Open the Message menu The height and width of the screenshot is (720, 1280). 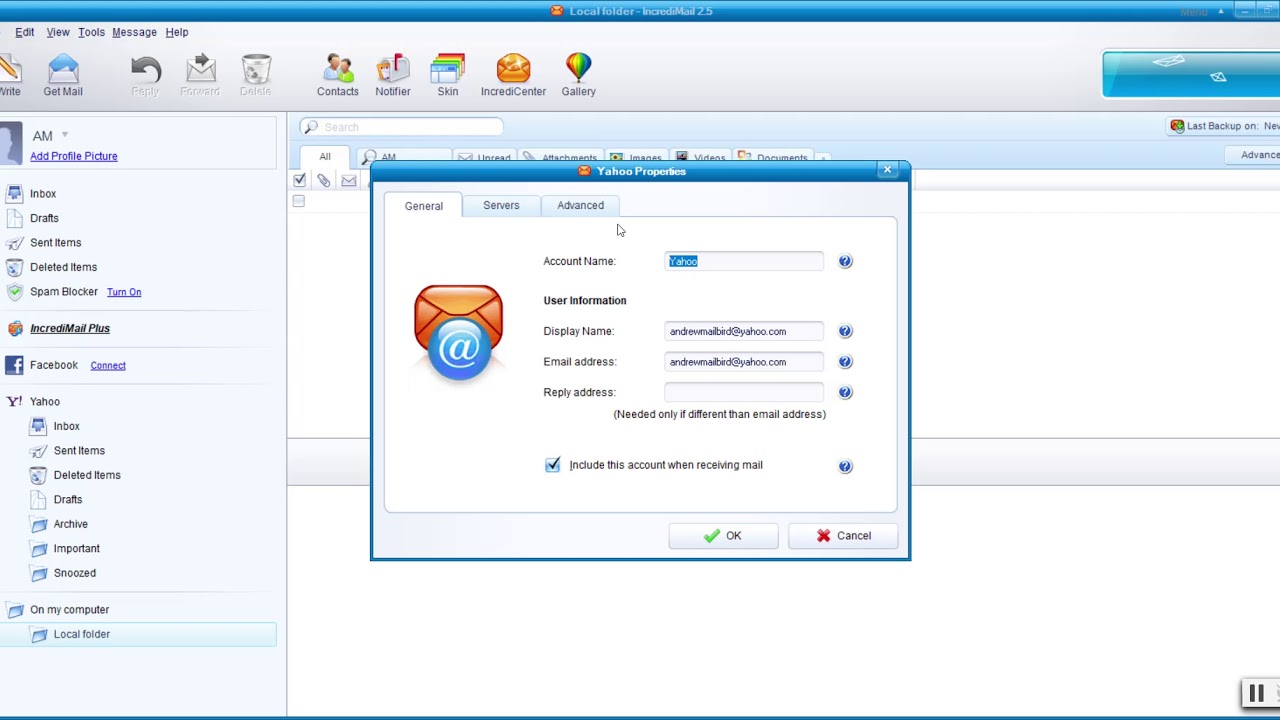pos(134,32)
